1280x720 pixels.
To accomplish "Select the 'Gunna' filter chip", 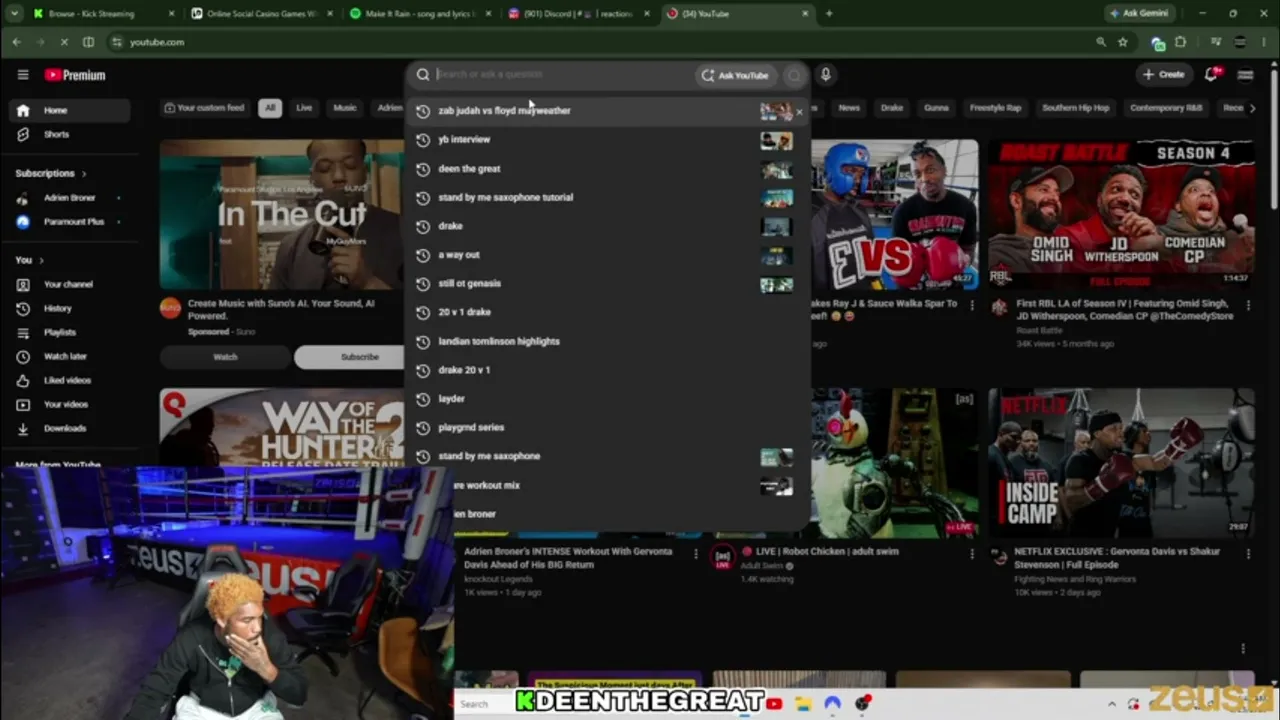I will (936, 108).
